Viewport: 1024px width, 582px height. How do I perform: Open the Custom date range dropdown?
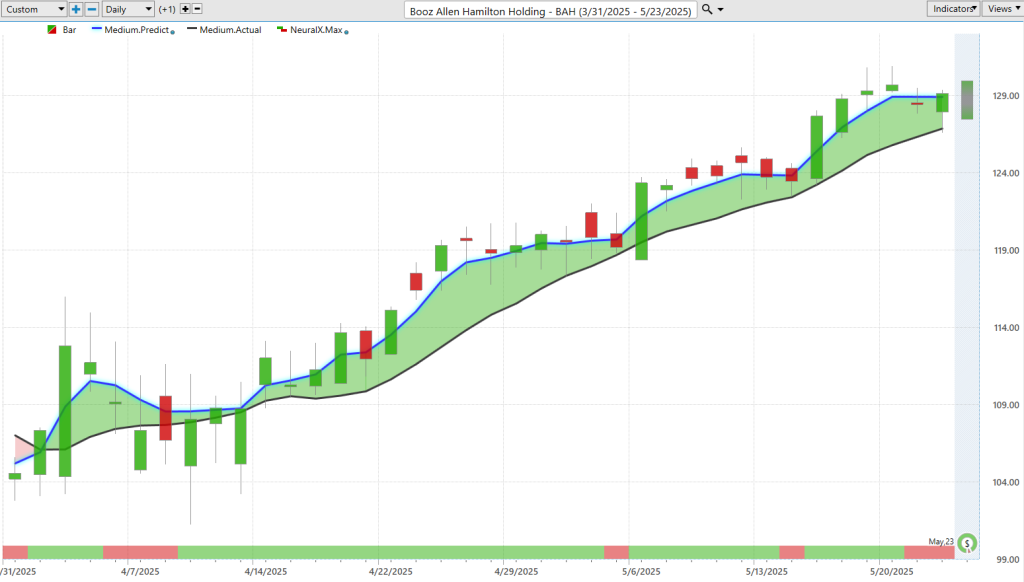pyautogui.click(x=34, y=9)
